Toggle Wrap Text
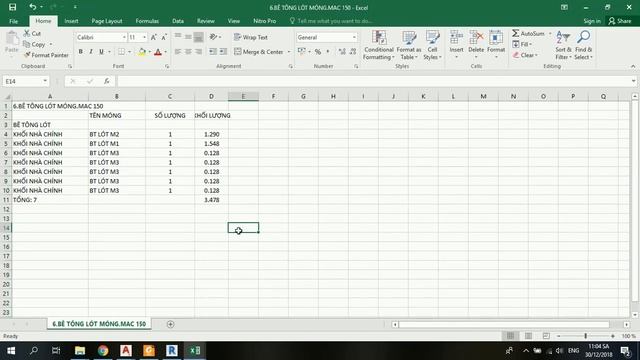 point(251,37)
